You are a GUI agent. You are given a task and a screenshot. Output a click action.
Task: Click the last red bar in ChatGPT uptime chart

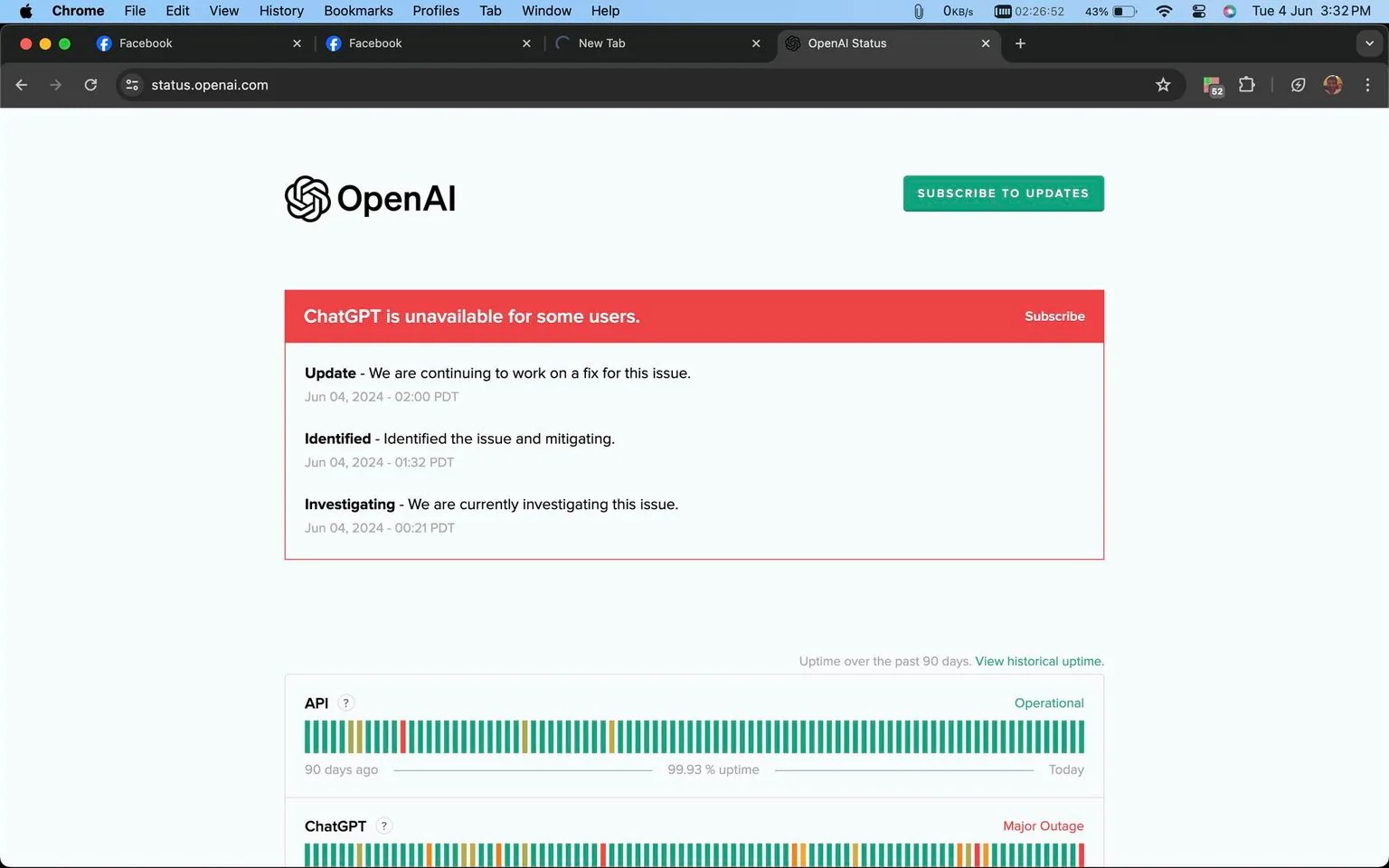(x=1081, y=855)
